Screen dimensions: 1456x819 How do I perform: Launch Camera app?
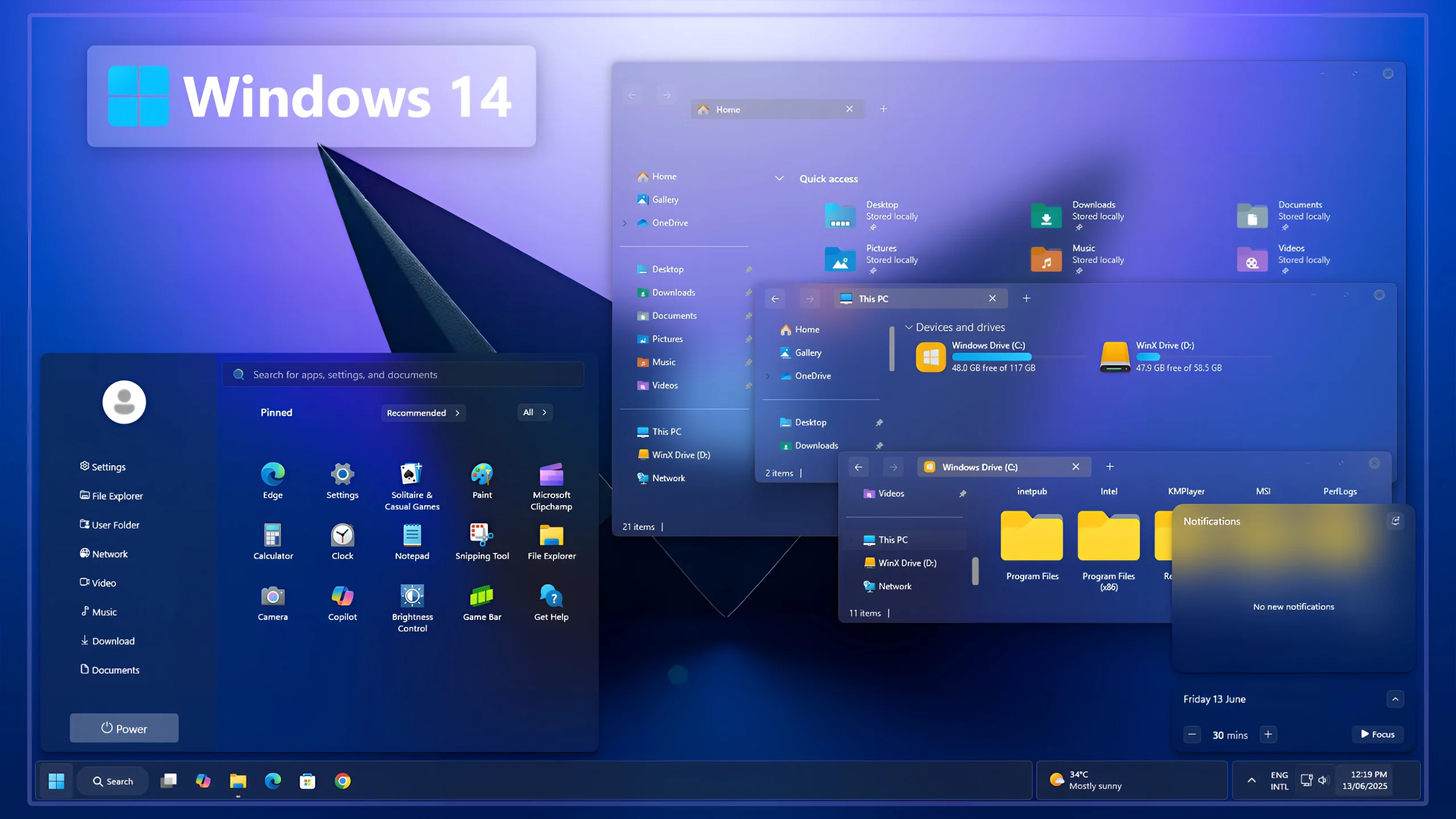(x=272, y=603)
